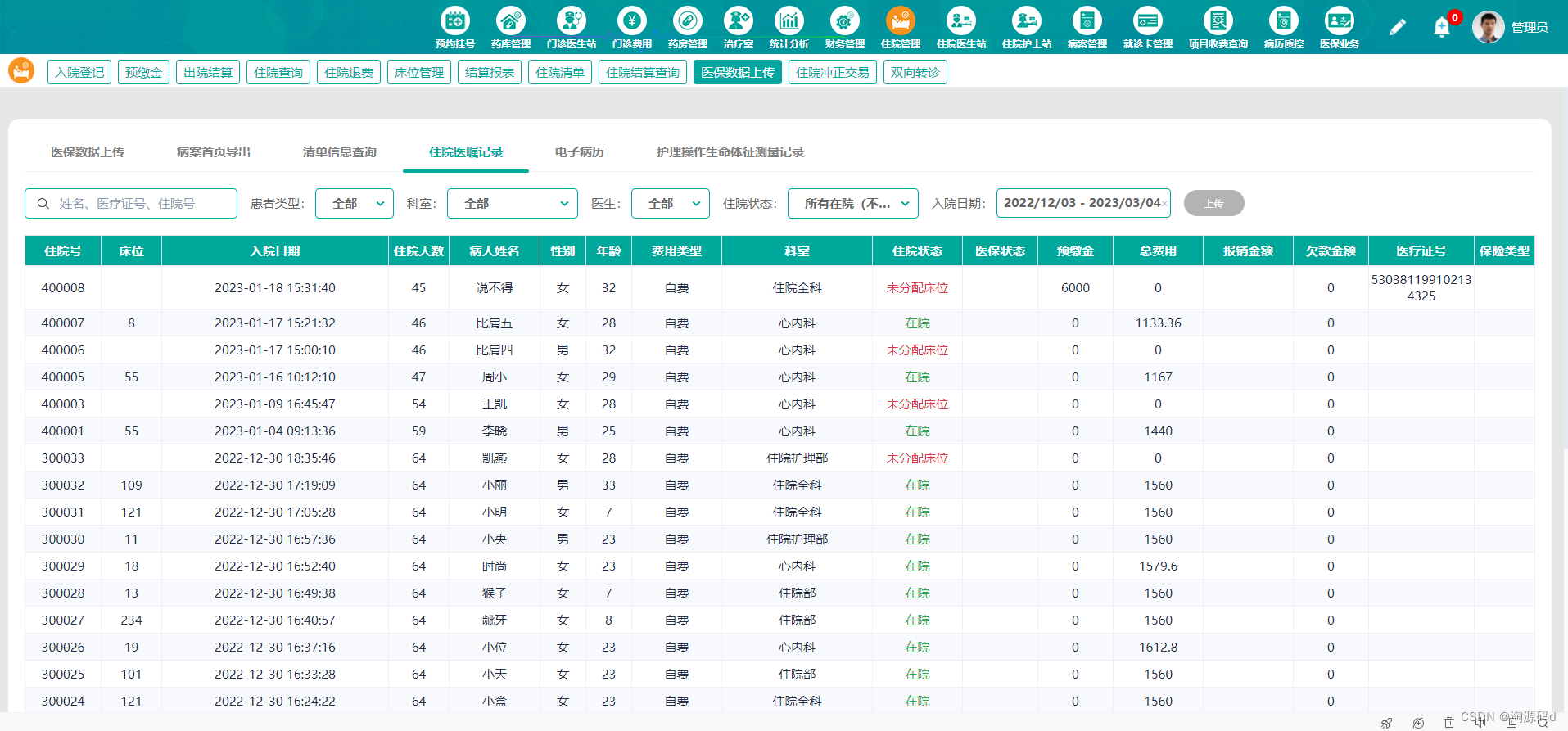This screenshot has height=731, width=1568.
Task: Expand the 医生 dropdown
Action: pos(671,203)
